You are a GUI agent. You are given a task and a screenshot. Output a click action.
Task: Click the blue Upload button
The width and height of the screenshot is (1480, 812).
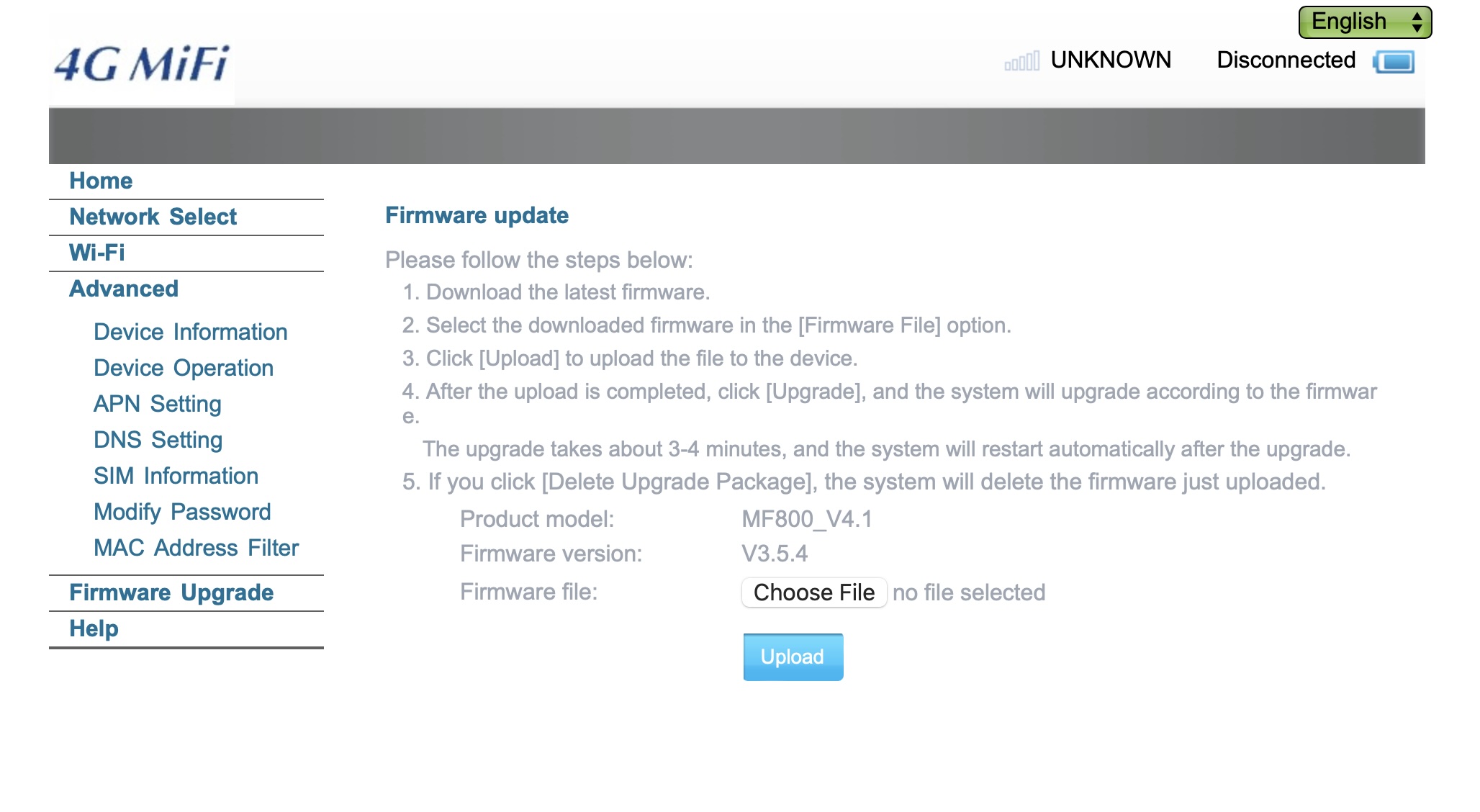793,657
